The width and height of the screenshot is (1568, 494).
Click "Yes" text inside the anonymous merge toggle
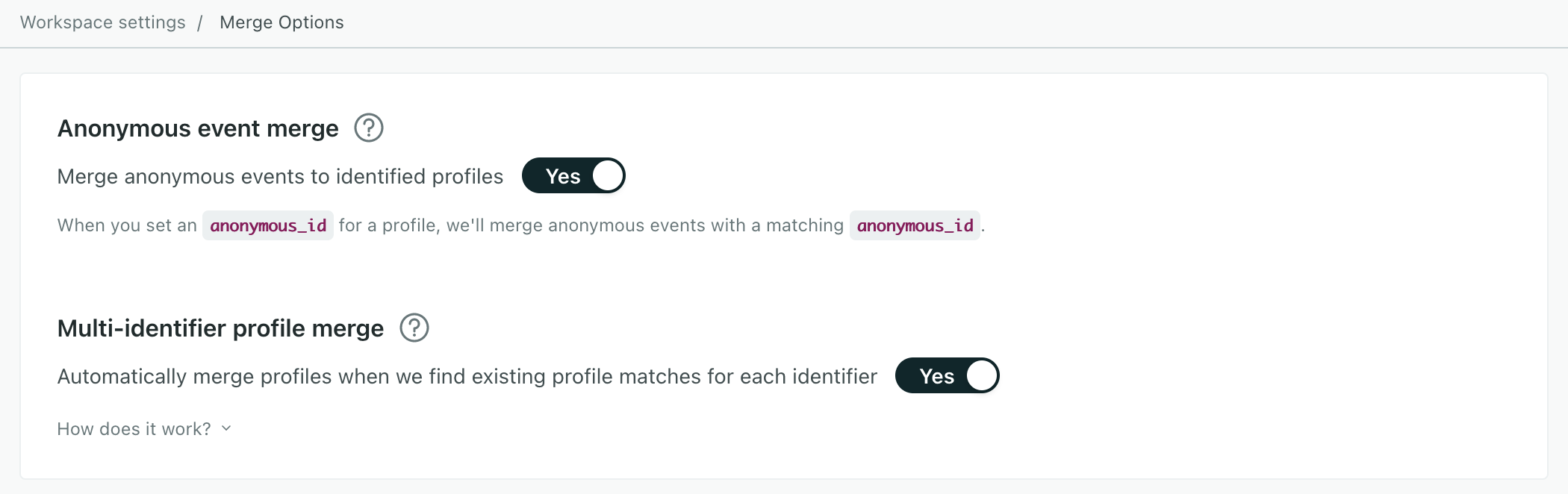(563, 176)
